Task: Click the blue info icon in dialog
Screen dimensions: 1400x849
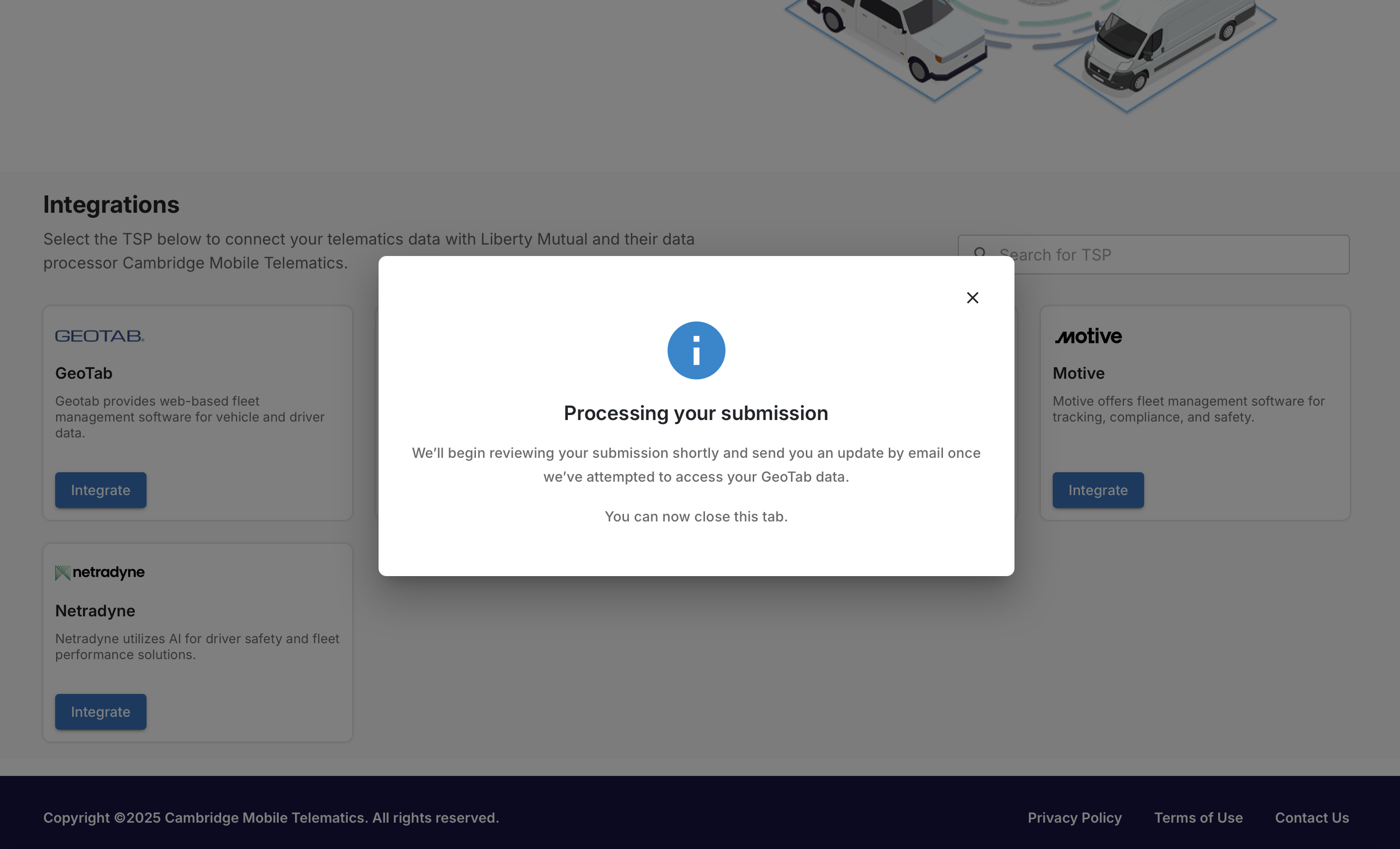Action: click(x=696, y=350)
